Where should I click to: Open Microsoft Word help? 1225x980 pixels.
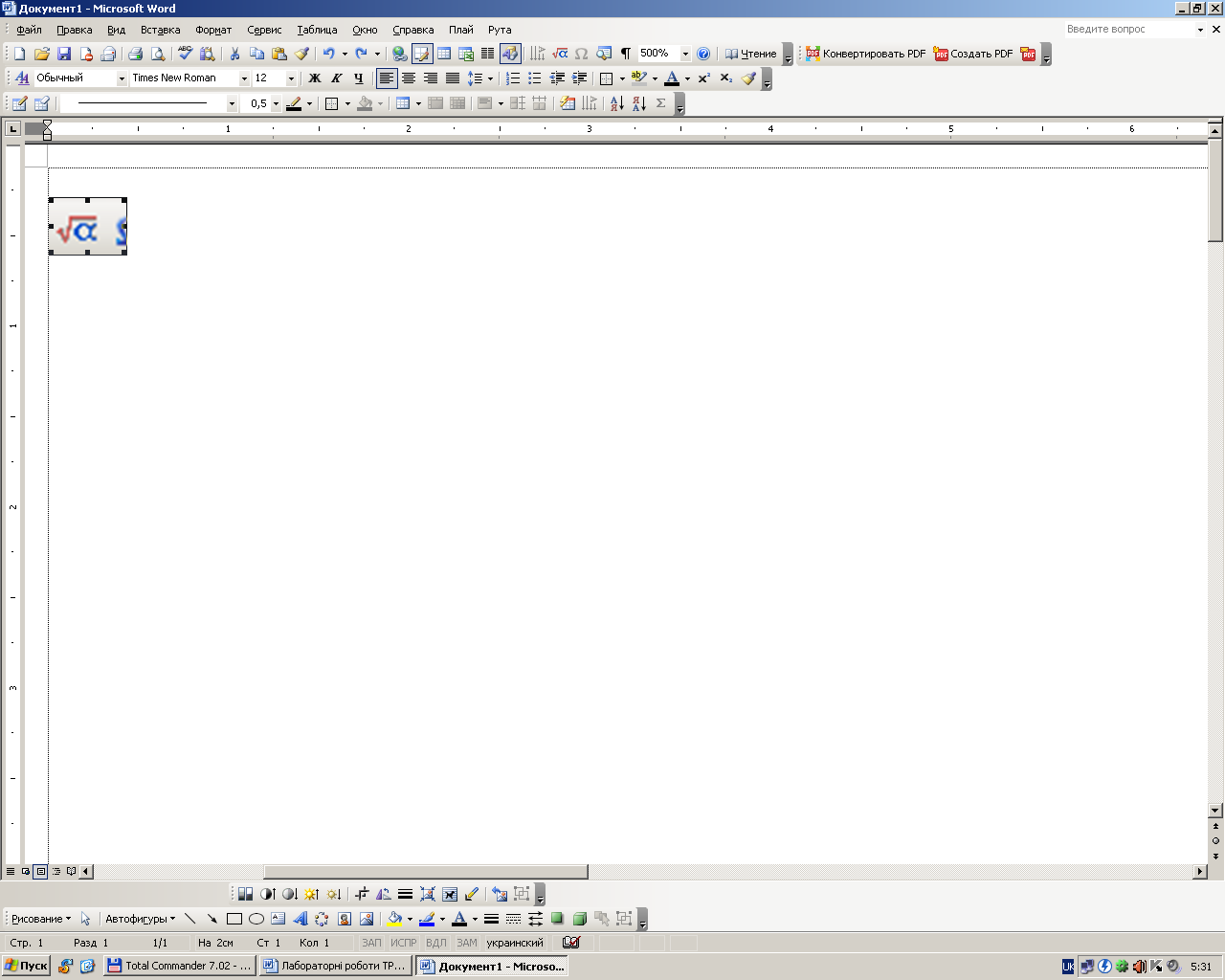(703, 54)
